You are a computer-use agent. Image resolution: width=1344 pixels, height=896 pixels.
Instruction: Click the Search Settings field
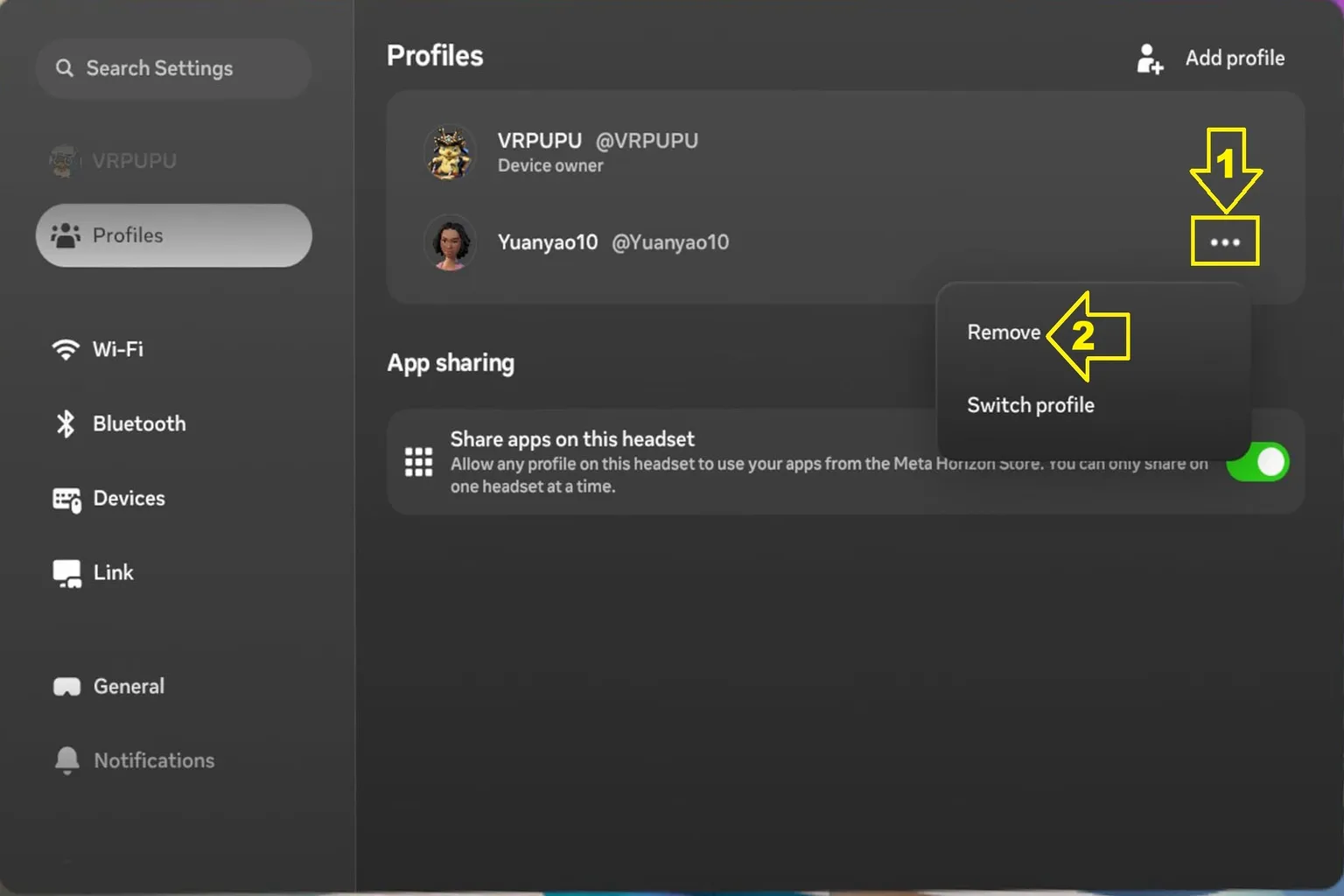pos(173,68)
